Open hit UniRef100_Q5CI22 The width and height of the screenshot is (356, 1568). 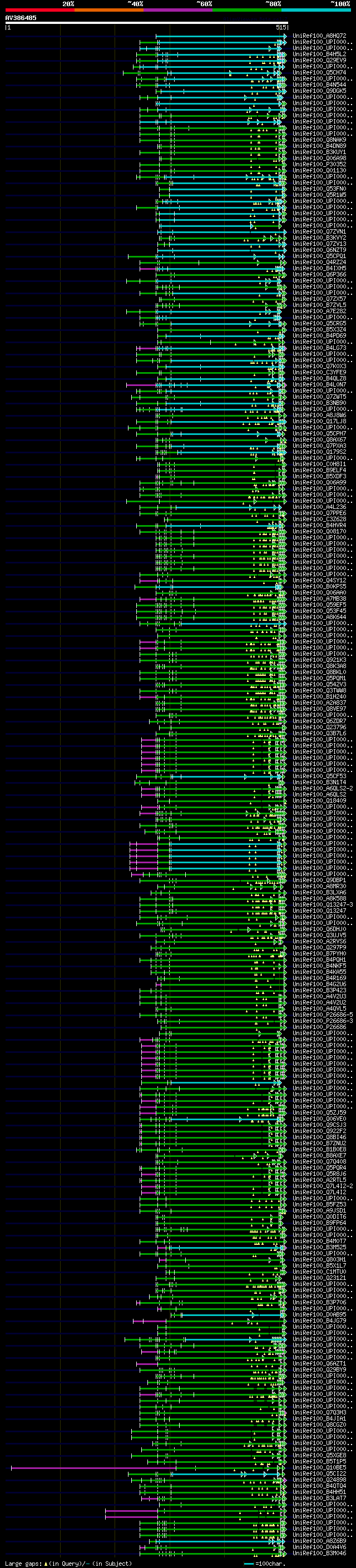coord(319,1473)
